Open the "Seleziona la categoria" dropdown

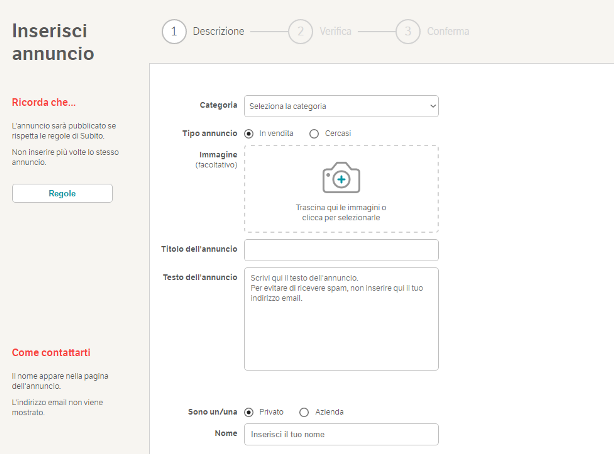click(341, 105)
